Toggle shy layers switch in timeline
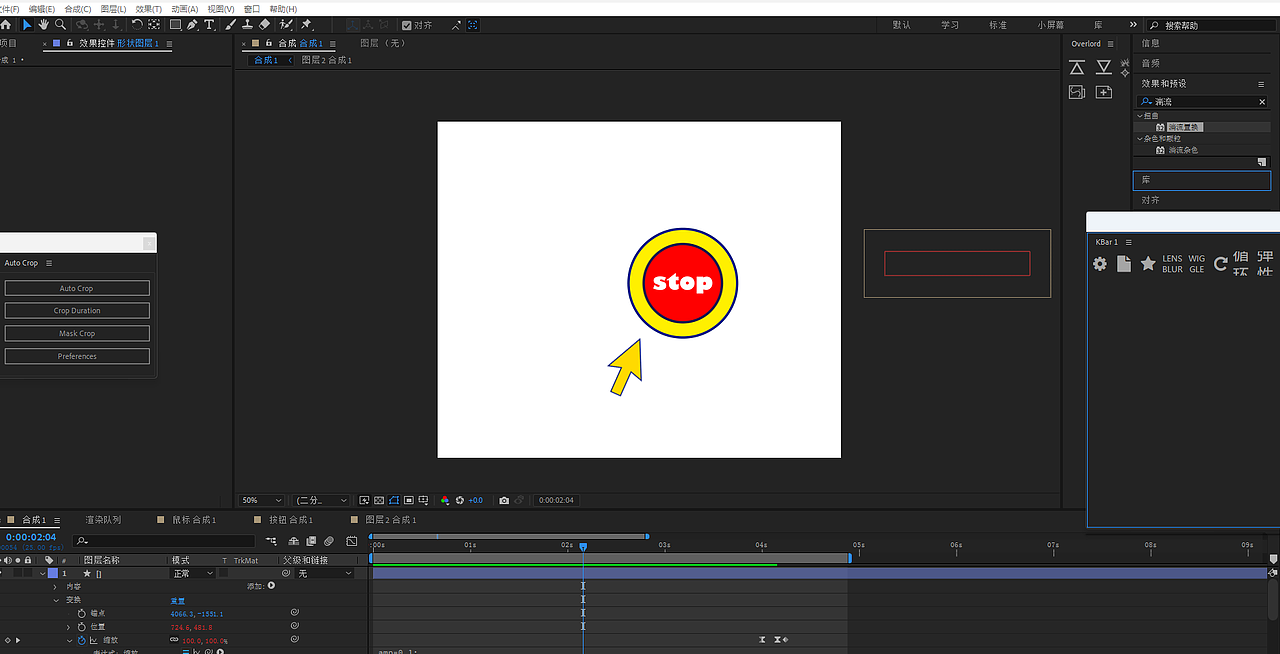This screenshot has width=1280, height=654. point(293,541)
